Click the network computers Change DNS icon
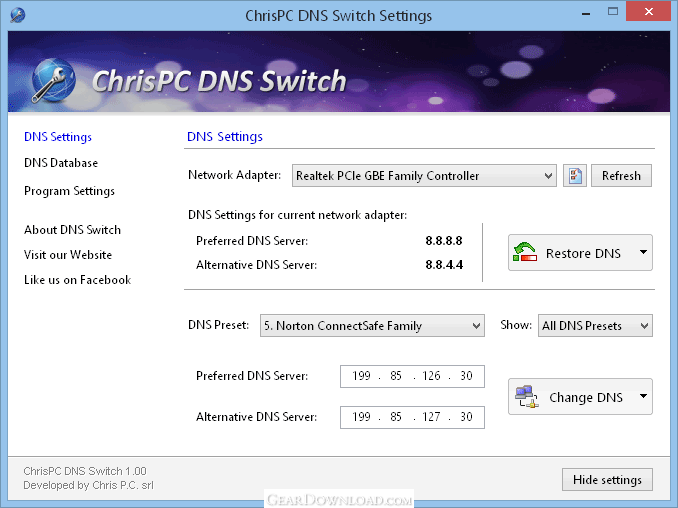678x508 pixels. click(526, 396)
